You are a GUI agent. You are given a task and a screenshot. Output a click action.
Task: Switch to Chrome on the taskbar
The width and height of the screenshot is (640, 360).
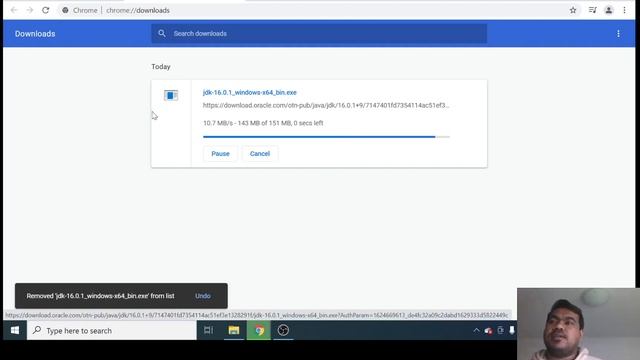click(259, 330)
